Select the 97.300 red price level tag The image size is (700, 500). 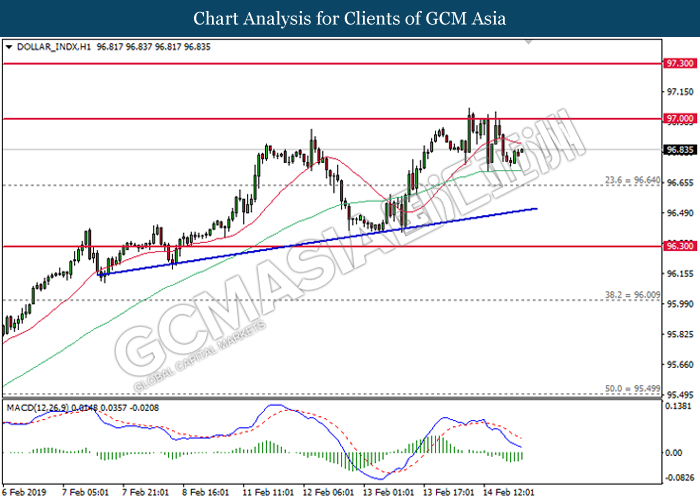[x=679, y=63]
